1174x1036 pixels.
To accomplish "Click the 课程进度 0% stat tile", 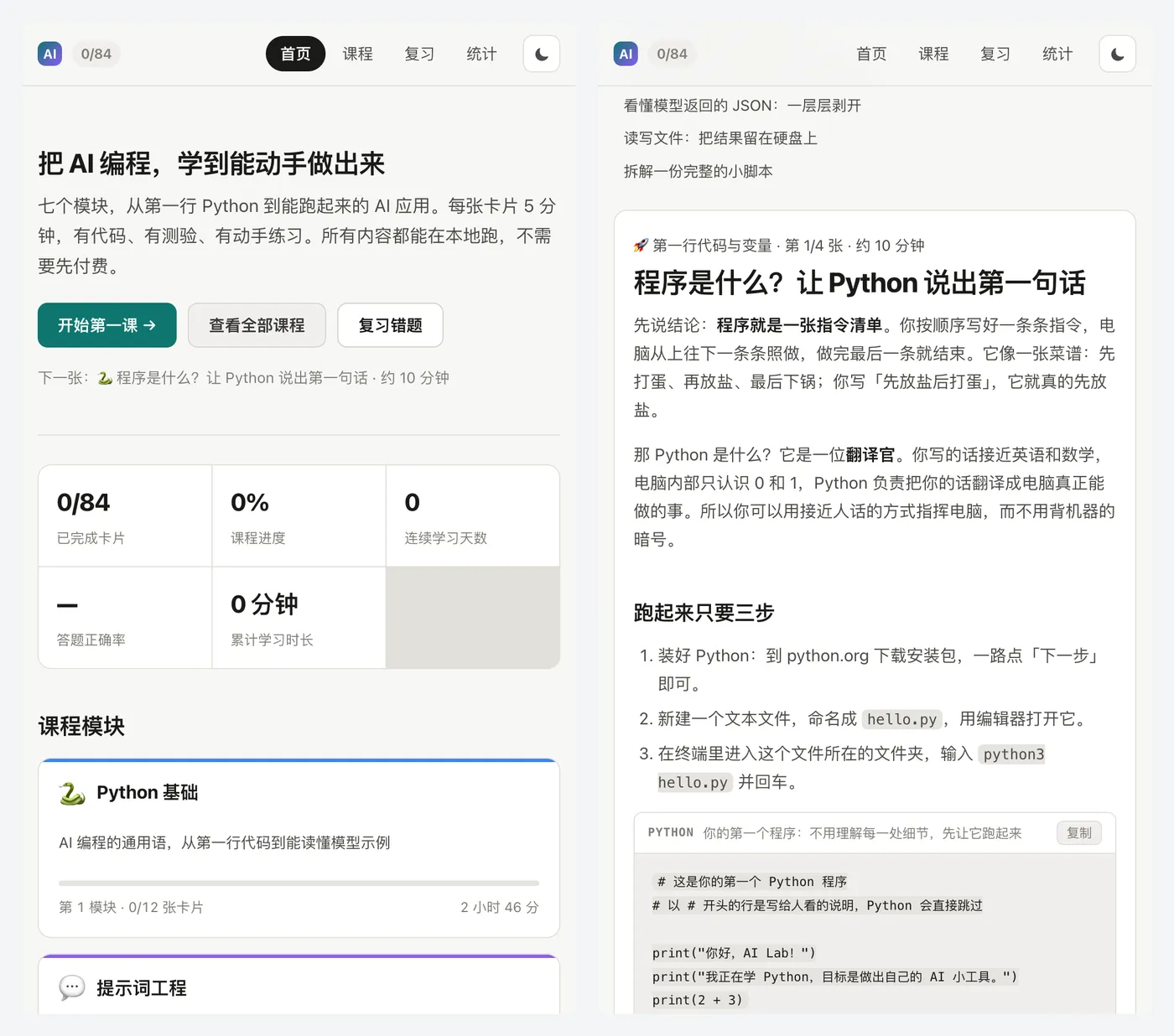I will (x=299, y=516).
